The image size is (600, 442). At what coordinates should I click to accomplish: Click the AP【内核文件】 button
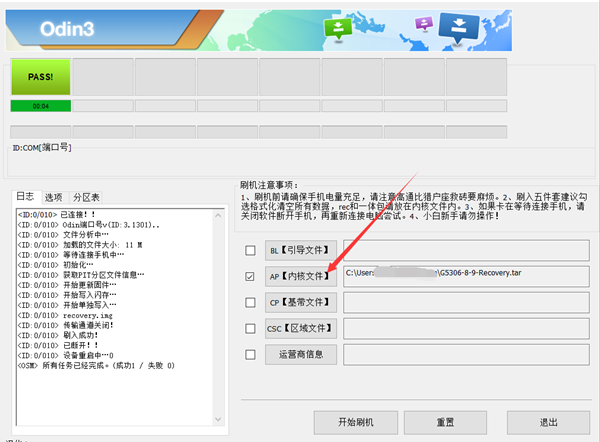click(x=301, y=276)
